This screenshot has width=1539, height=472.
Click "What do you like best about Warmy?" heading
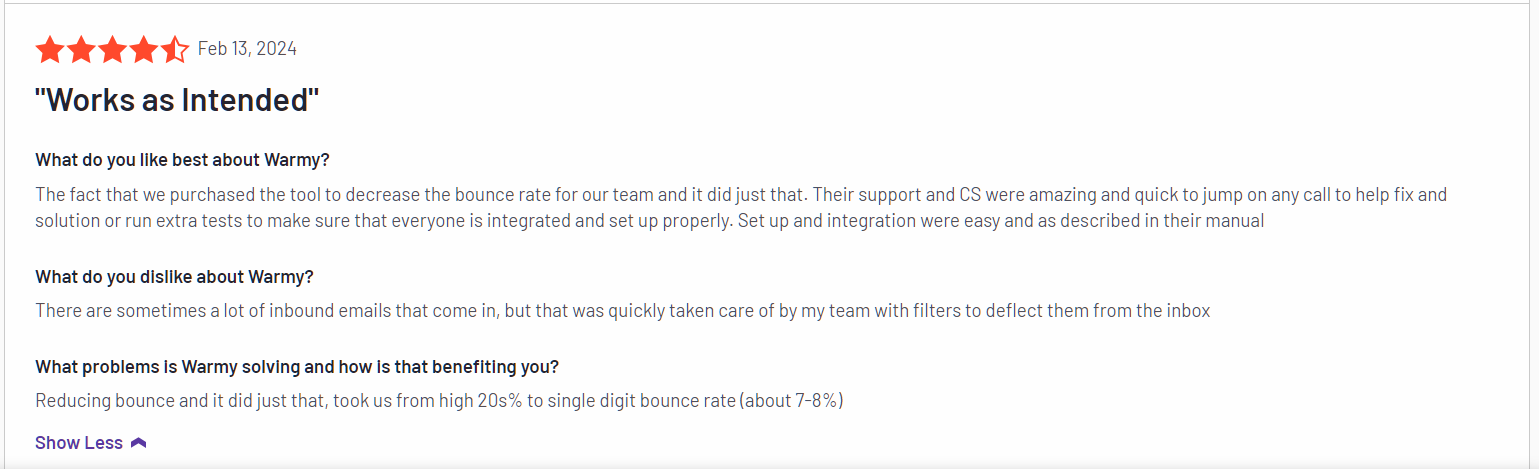(x=182, y=160)
